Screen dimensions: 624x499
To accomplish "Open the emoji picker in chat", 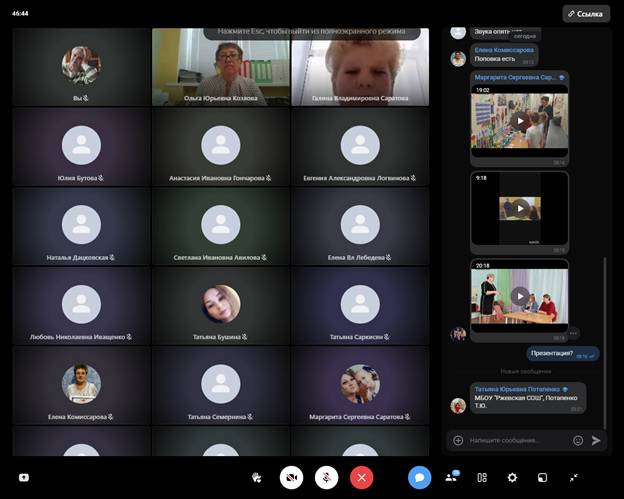I will [x=578, y=440].
